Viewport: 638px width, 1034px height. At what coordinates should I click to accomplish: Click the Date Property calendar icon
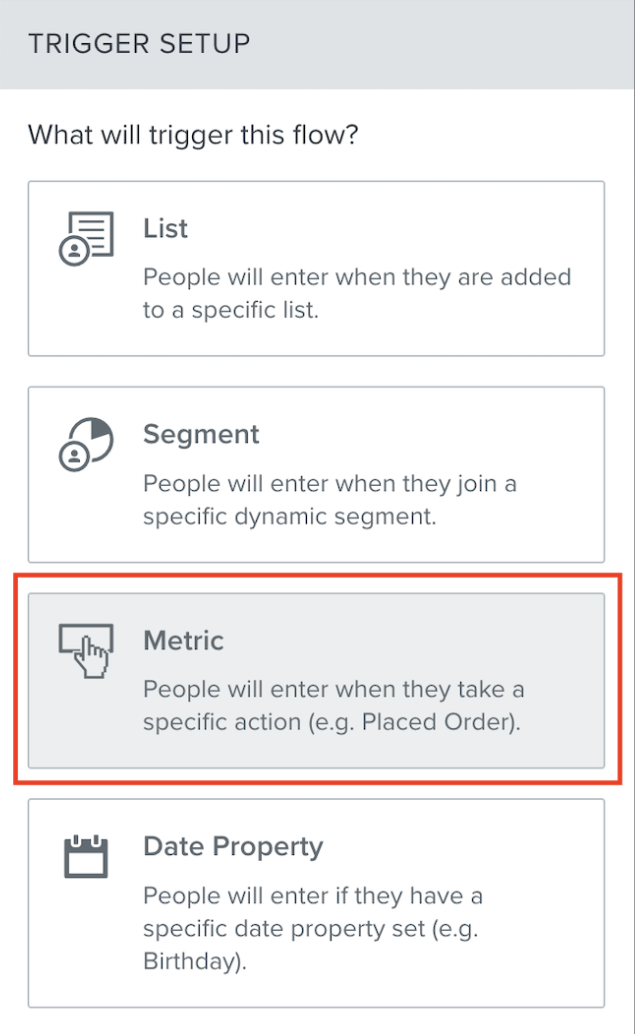[x=86, y=857]
